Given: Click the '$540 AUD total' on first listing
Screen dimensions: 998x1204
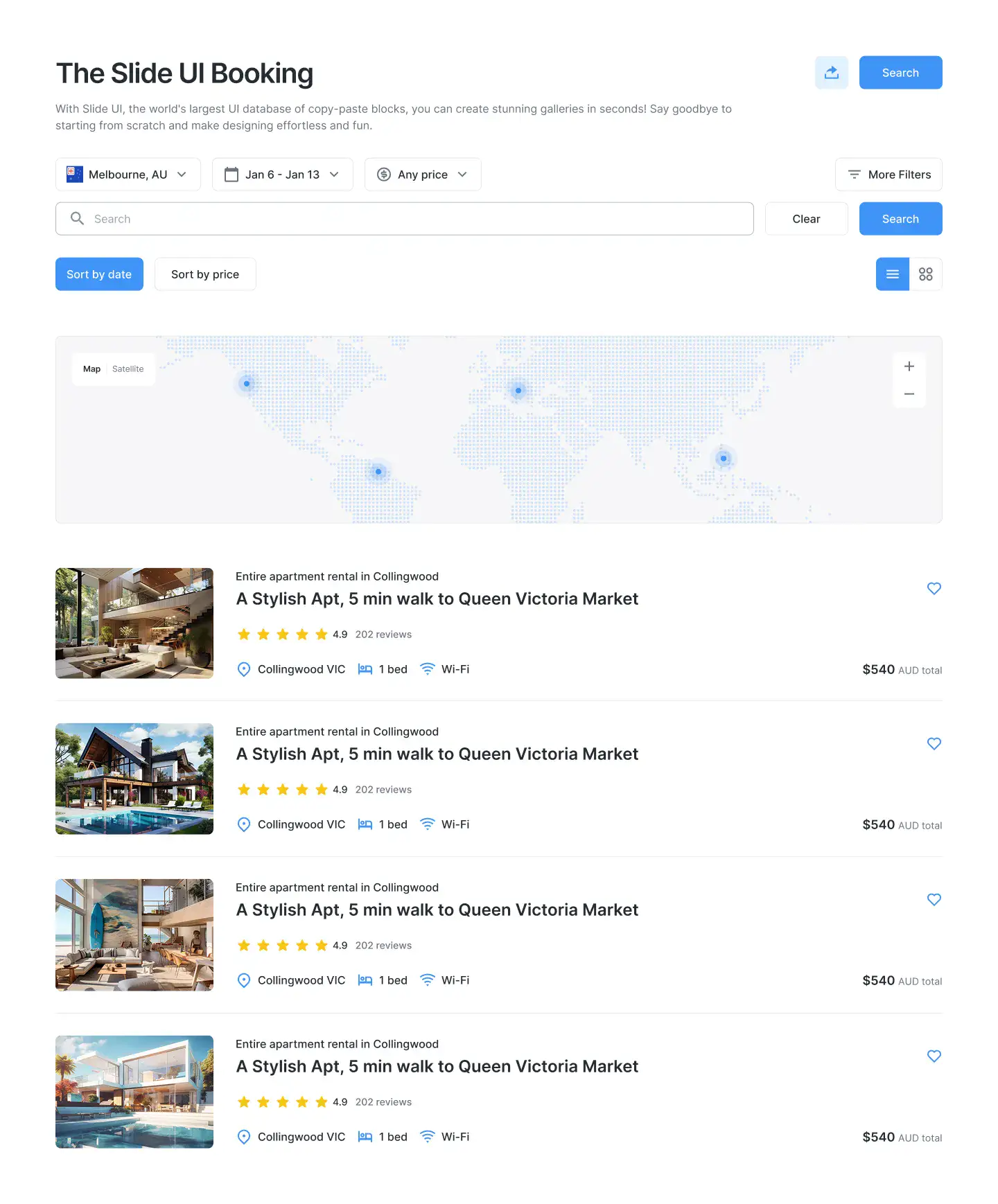Looking at the screenshot, I should coord(902,670).
